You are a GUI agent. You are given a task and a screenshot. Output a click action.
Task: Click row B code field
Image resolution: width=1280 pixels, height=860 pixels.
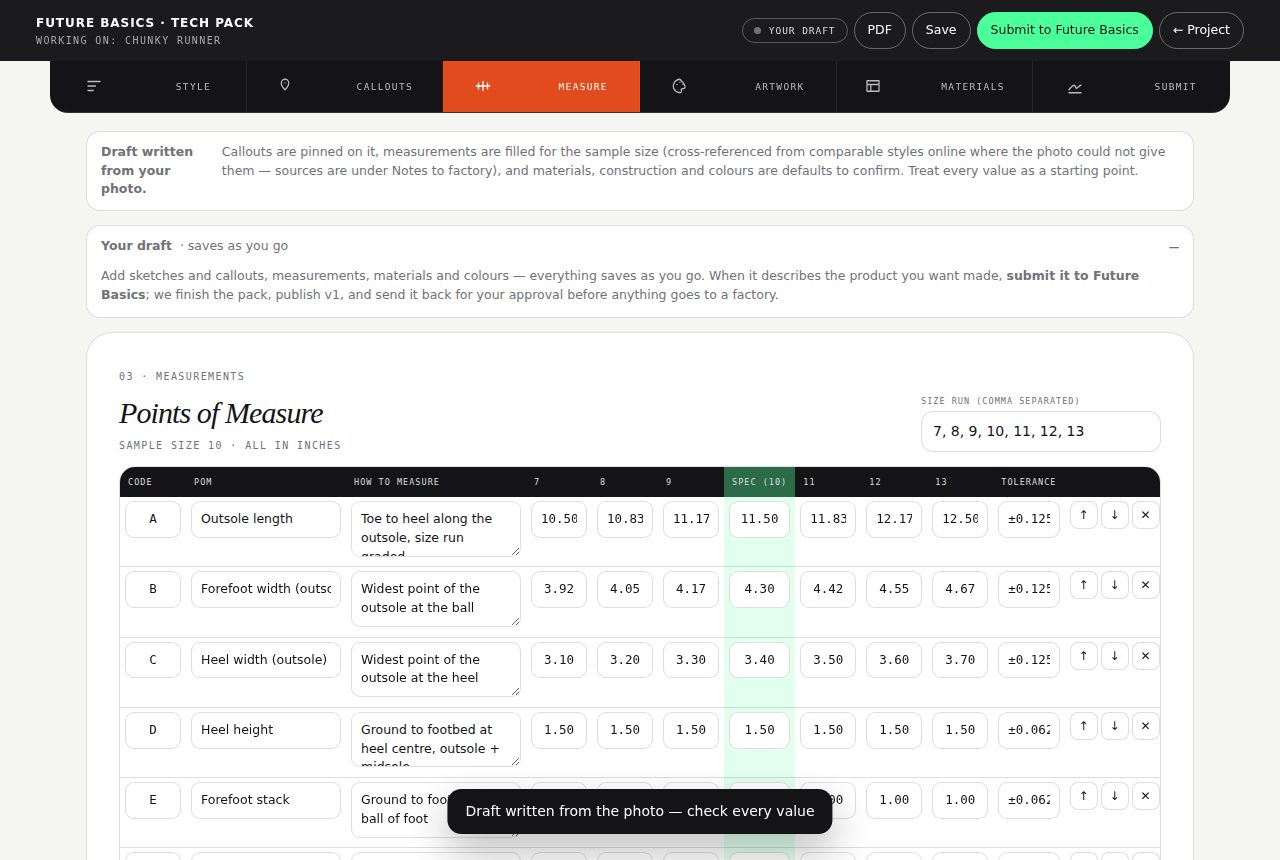(153, 589)
